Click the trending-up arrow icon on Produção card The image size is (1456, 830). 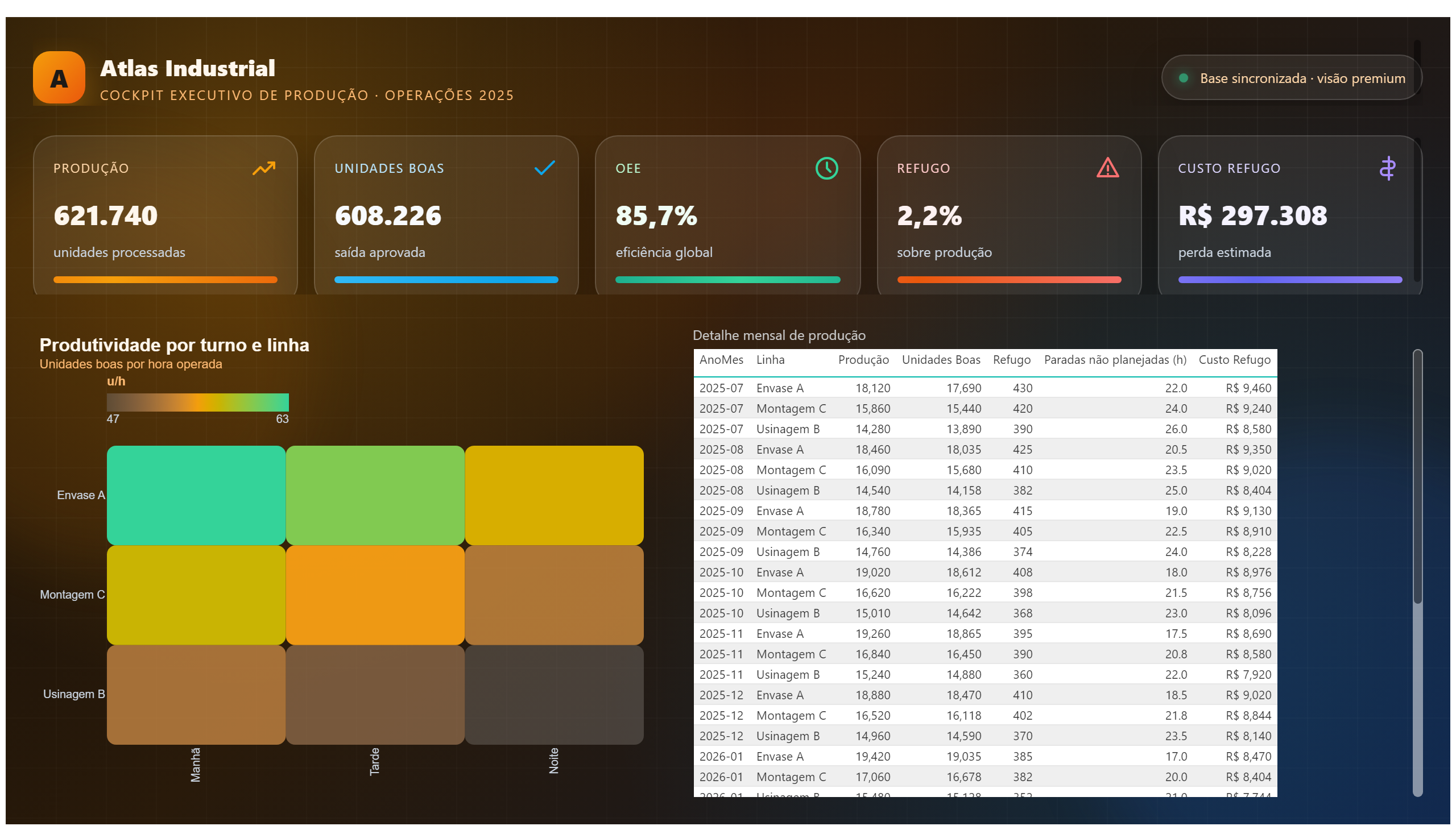pyautogui.click(x=263, y=168)
